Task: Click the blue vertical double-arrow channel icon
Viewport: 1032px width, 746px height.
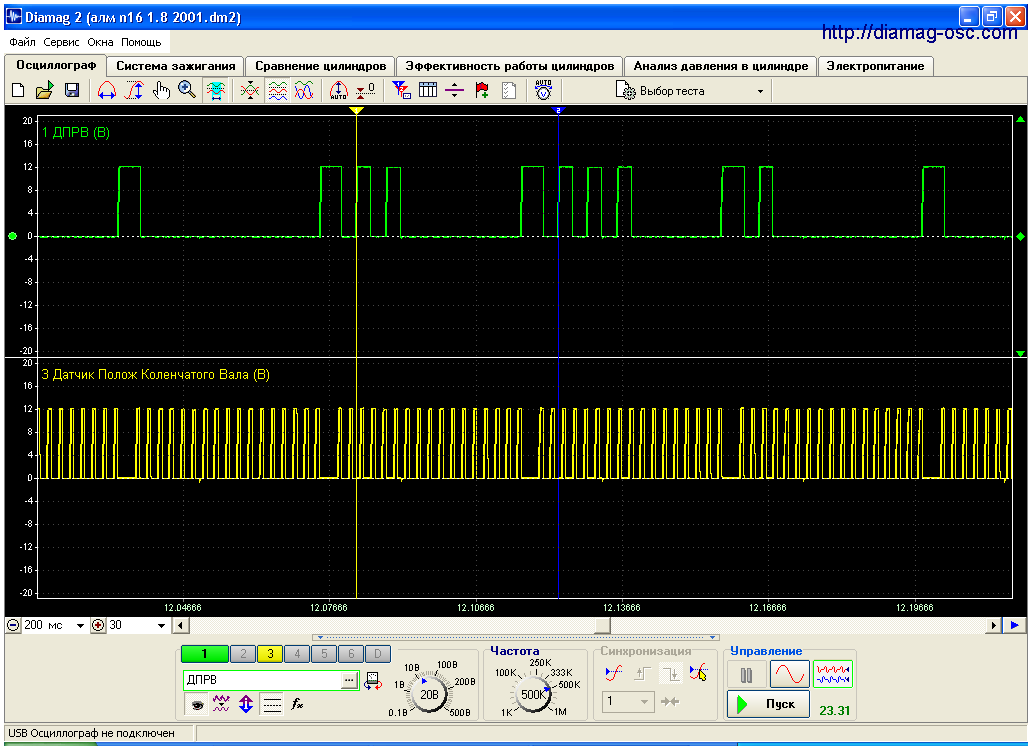Action: tap(246, 705)
